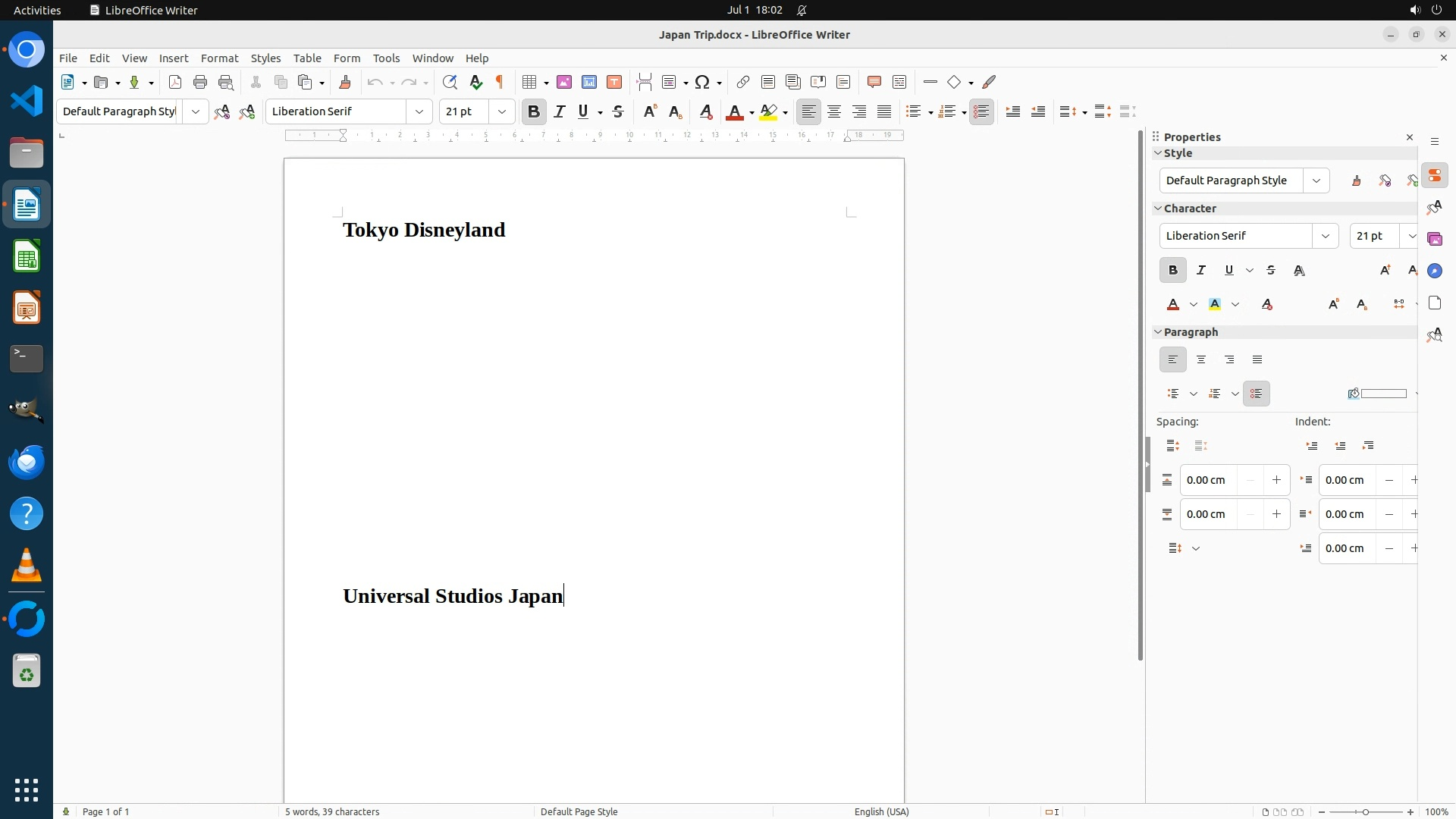Collapse the Paragraph section in sidebar
This screenshot has height=819, width=1456.
pos(1158,332)
